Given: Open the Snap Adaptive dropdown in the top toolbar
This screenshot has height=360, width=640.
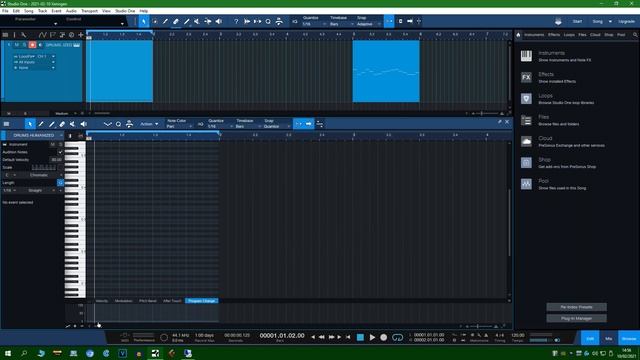Looking at the screenshot, I should tap(368, 24).
